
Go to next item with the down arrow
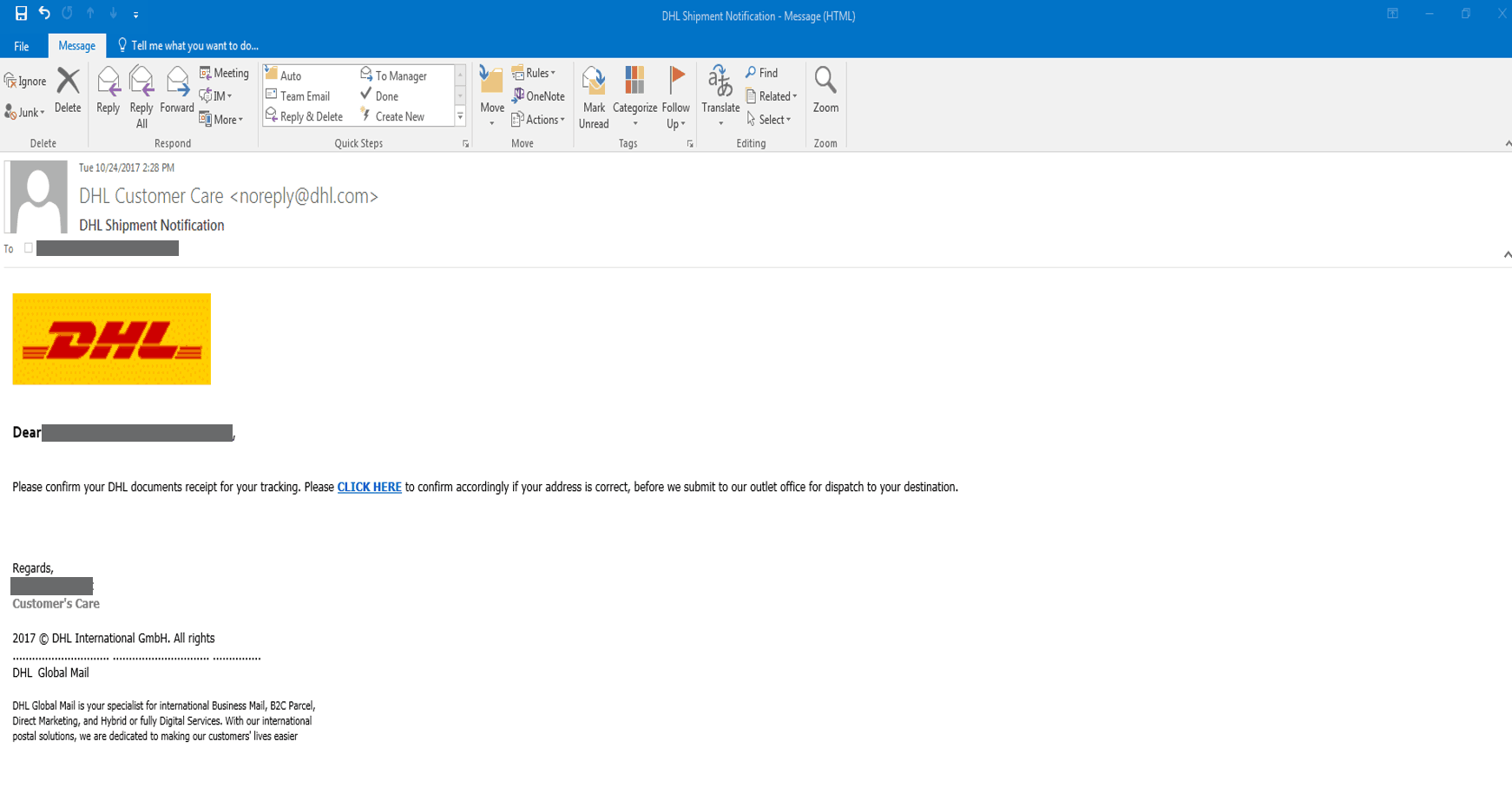coord(113,14)
